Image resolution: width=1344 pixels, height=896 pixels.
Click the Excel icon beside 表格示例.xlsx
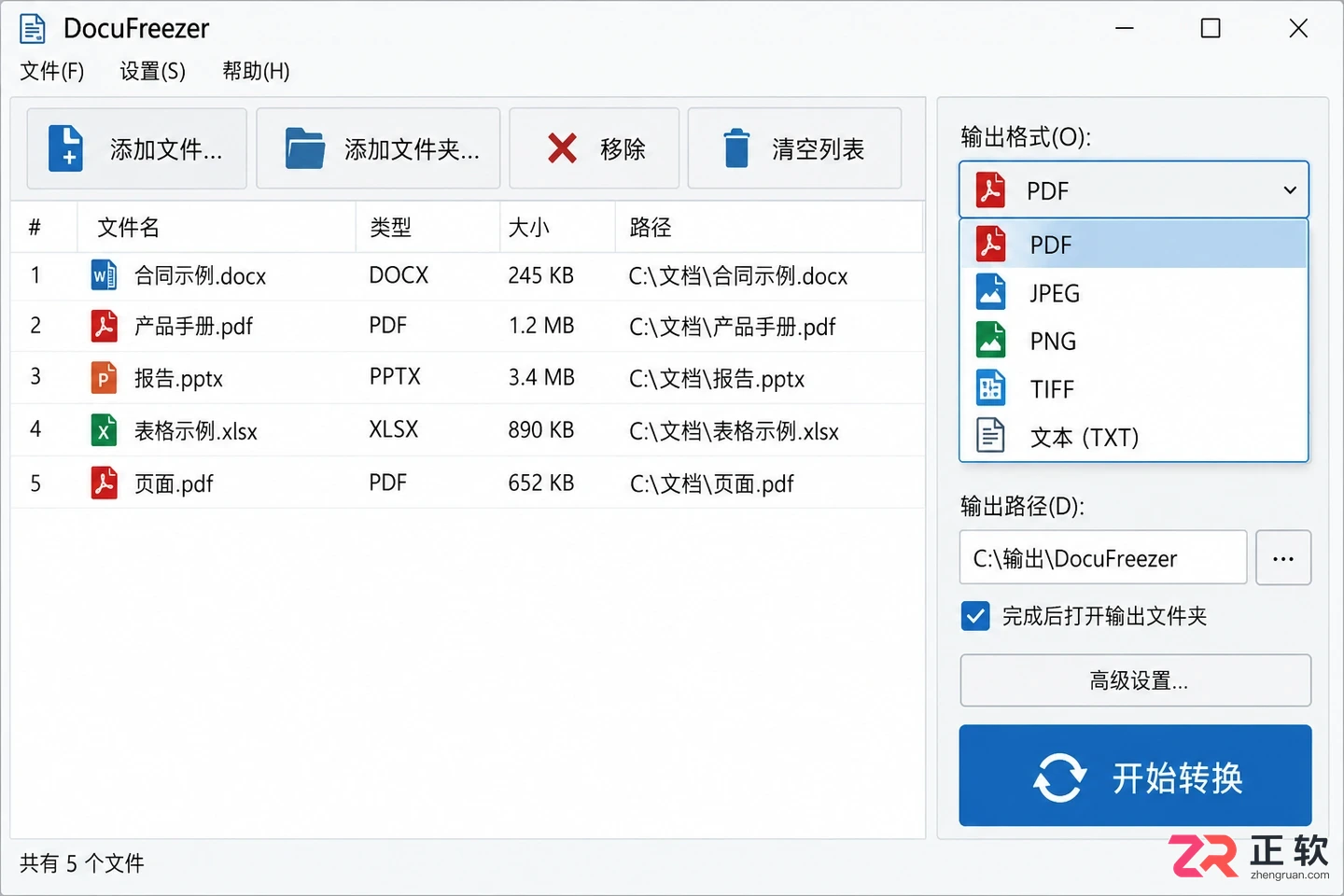(x=104, y=430)
